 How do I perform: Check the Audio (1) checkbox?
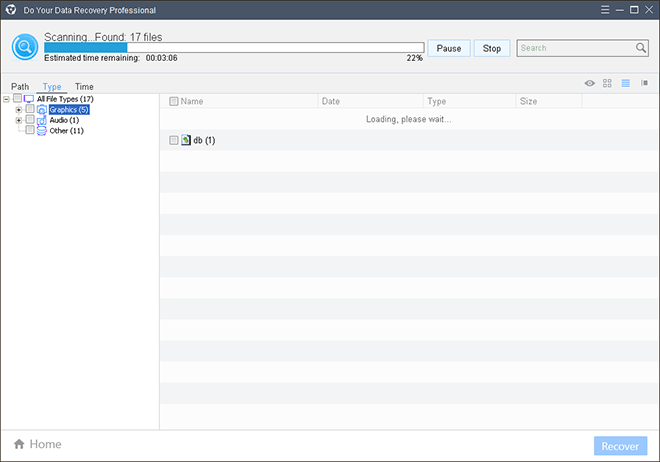click(x=30, y=119)
